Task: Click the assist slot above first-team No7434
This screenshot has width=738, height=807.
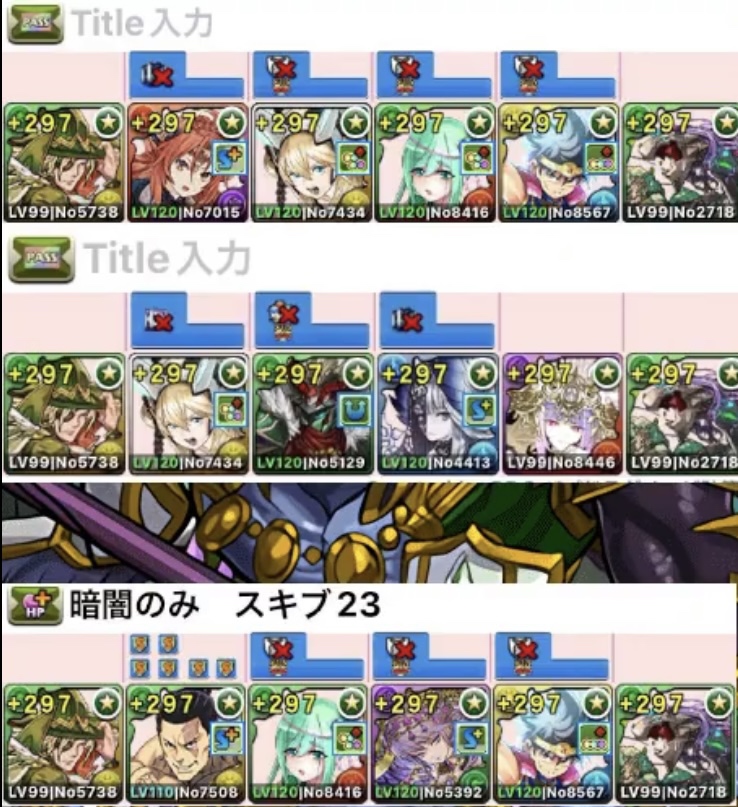Action: [x=310, y=75]
